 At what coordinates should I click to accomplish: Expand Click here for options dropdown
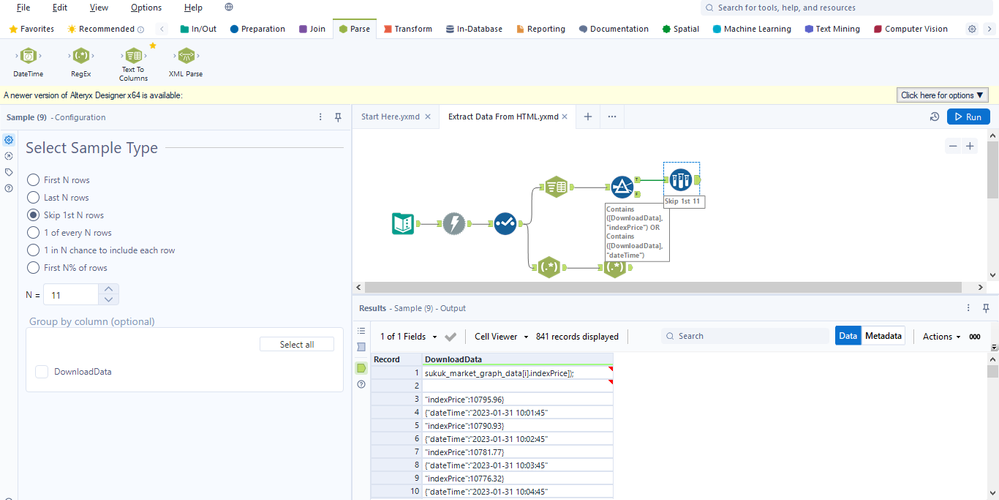coord(942,95)
